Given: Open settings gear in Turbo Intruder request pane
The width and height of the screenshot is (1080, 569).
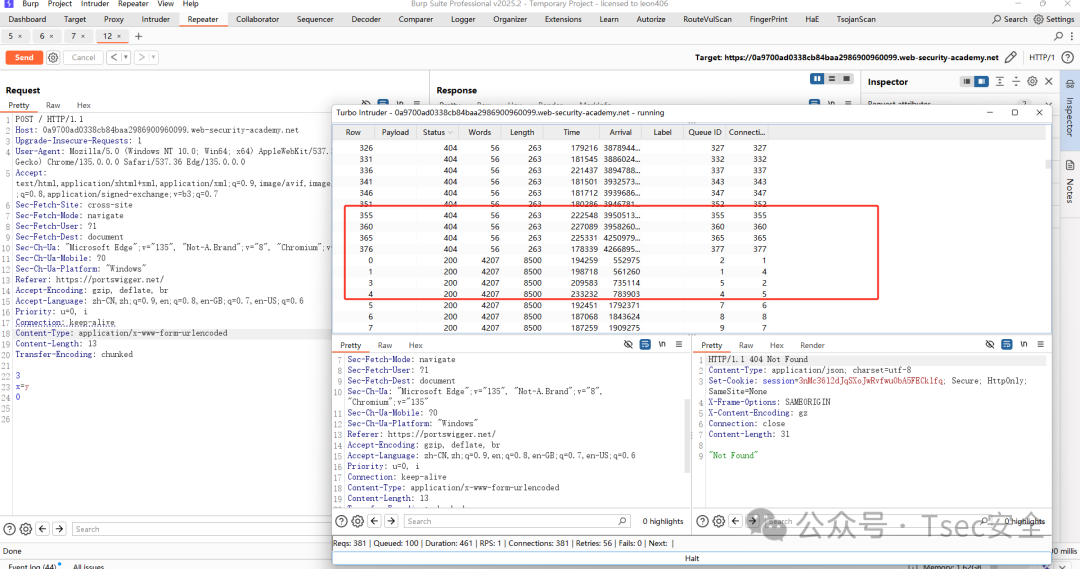Looking at the screenshot, I should (x=357, y=521).
